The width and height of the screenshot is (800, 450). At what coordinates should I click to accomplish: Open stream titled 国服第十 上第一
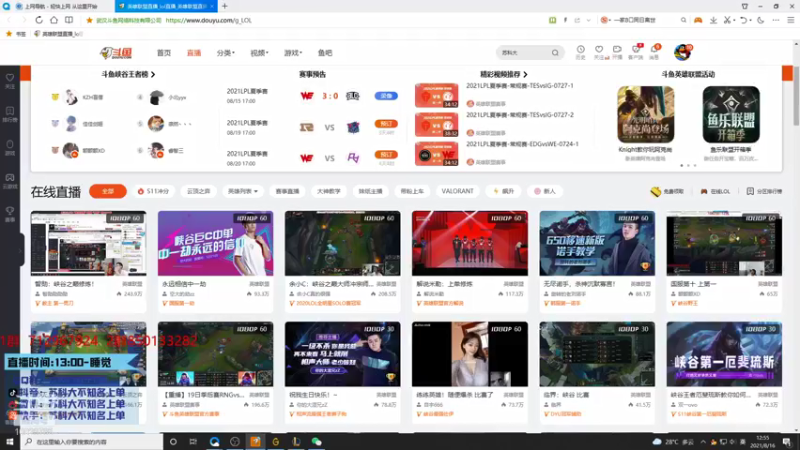pyautogui.click(x=693, y=284)
